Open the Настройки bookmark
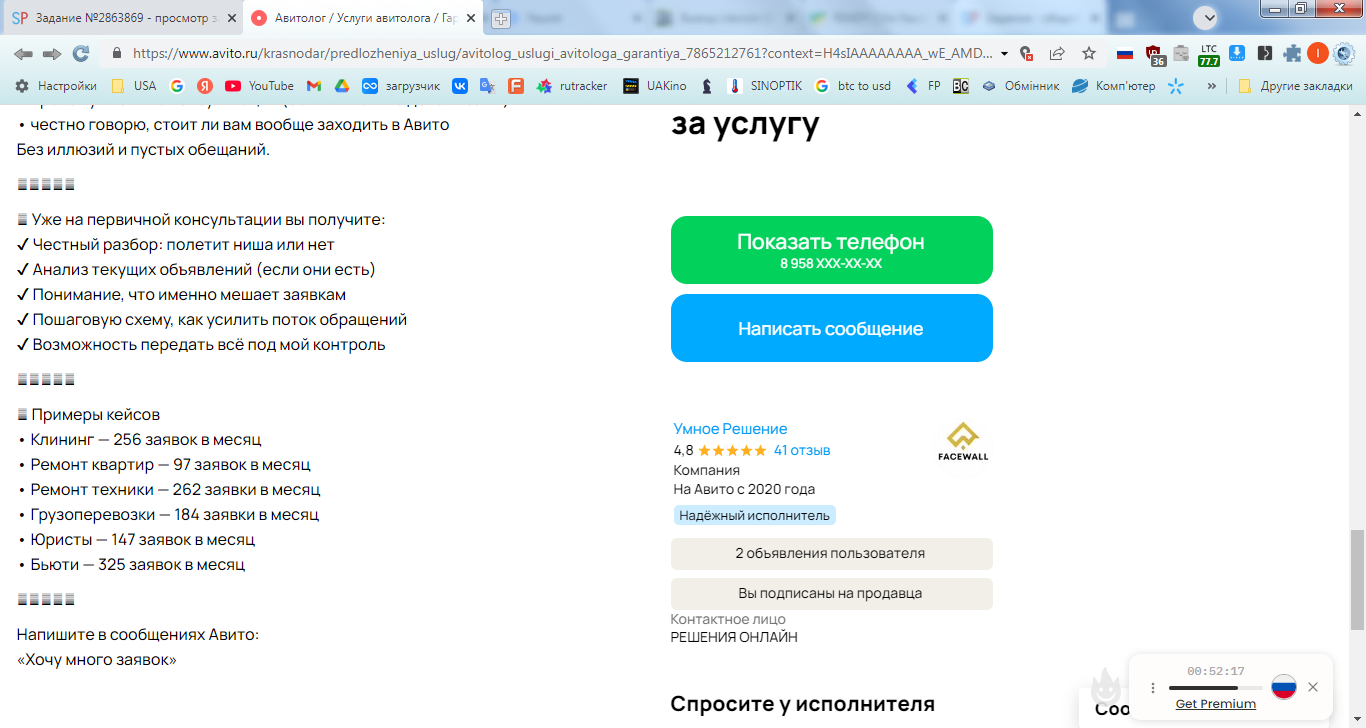This screenshot has width=1366, height=728. 56,86
